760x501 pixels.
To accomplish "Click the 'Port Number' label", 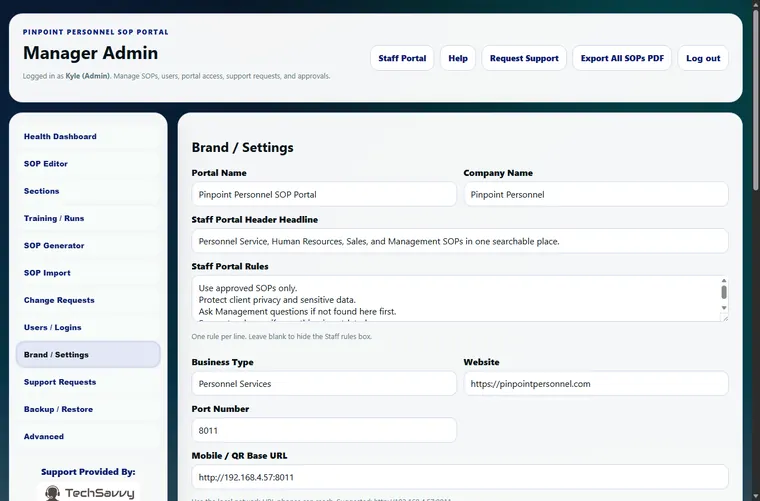I will (220, 409).
